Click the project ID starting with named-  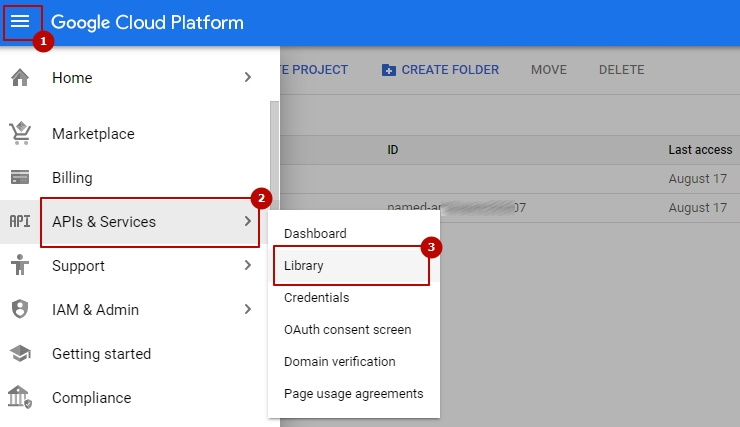click(x=456, y=208)
